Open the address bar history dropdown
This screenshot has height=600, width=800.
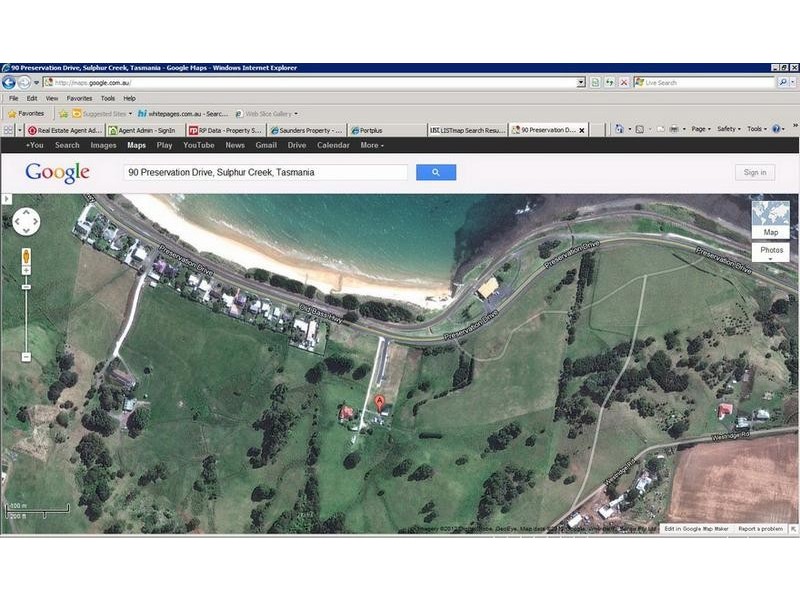point(581,83)
